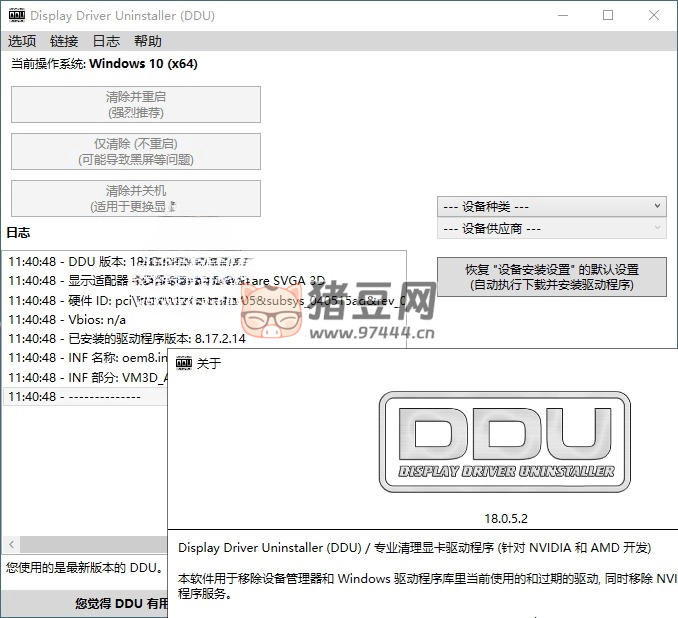
Task: Expand the 设备种类 dropdown
Action: (551, 206)
